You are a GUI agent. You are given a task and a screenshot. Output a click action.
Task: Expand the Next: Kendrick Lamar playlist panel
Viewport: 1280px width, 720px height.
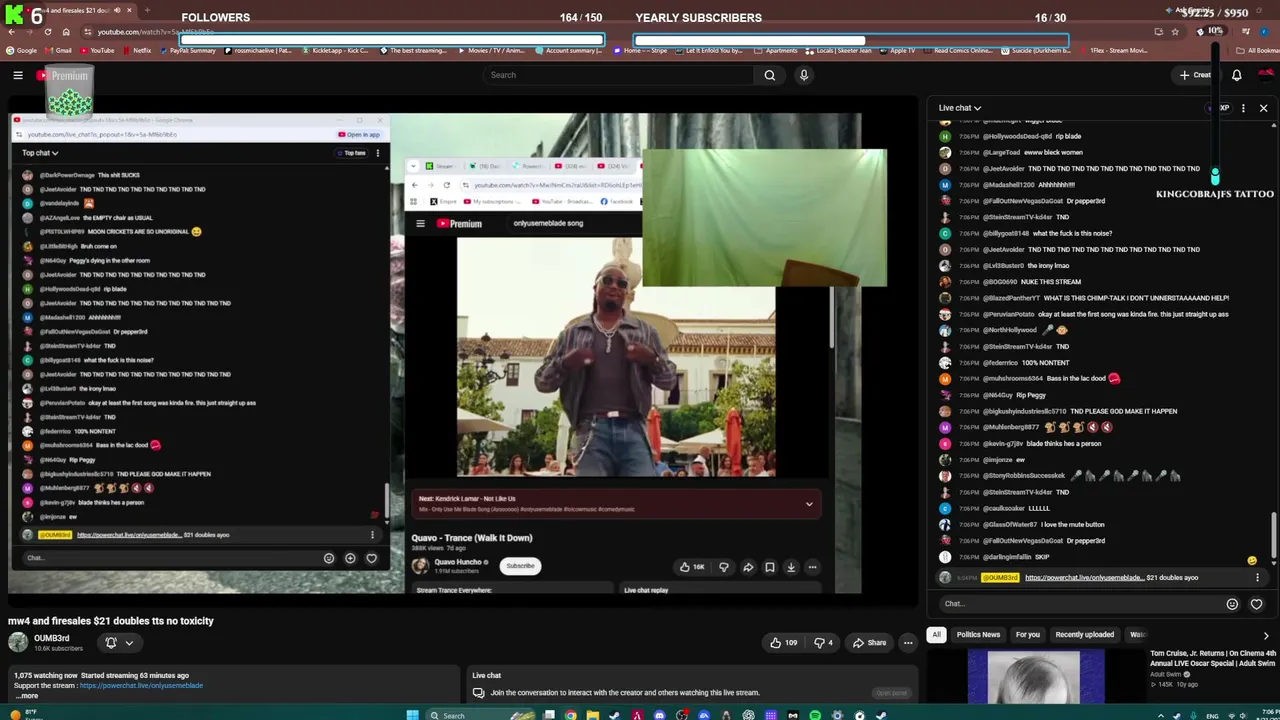point(809,504)
